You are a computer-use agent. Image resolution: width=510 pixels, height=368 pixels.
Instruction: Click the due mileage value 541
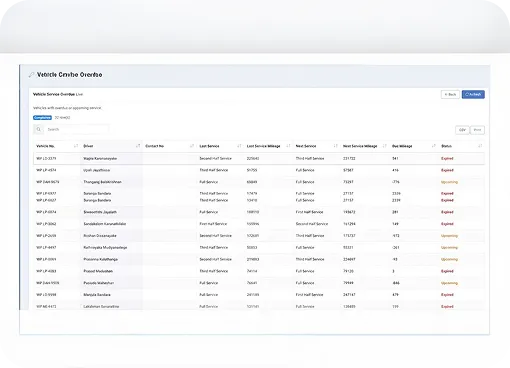[395, 159]
